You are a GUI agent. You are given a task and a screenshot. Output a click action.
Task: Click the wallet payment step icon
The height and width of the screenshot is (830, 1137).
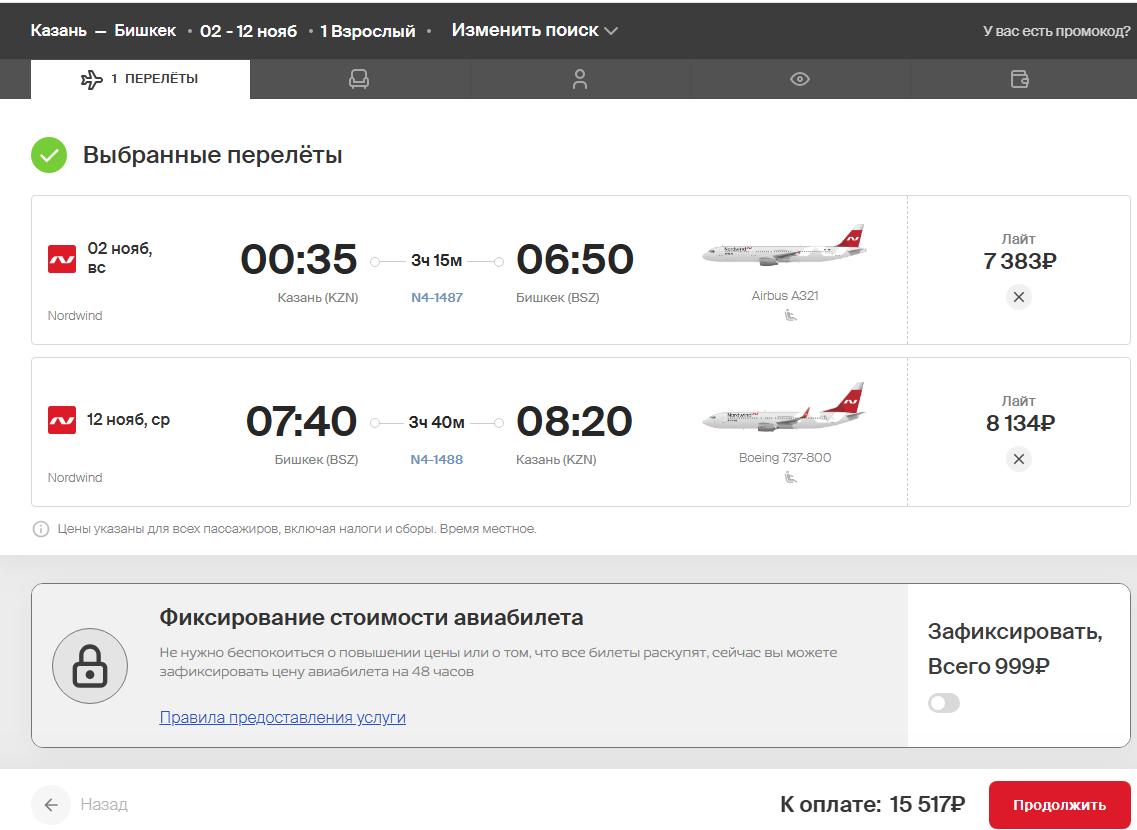[x=1020, y=80]
